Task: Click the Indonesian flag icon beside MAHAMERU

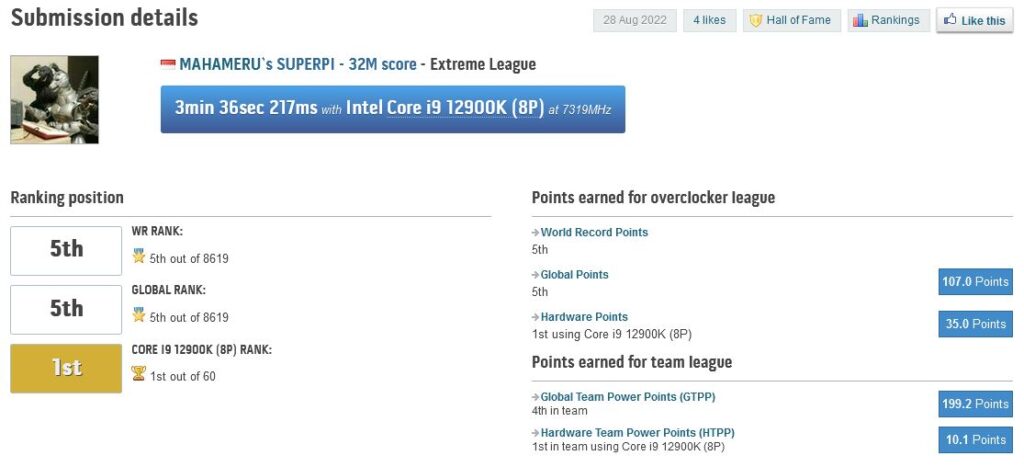Action: [168, 64]
